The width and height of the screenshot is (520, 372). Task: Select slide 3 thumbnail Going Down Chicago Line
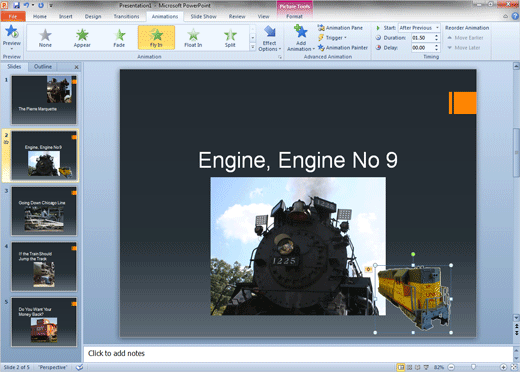pyautogui.click(x=44, y=211)
